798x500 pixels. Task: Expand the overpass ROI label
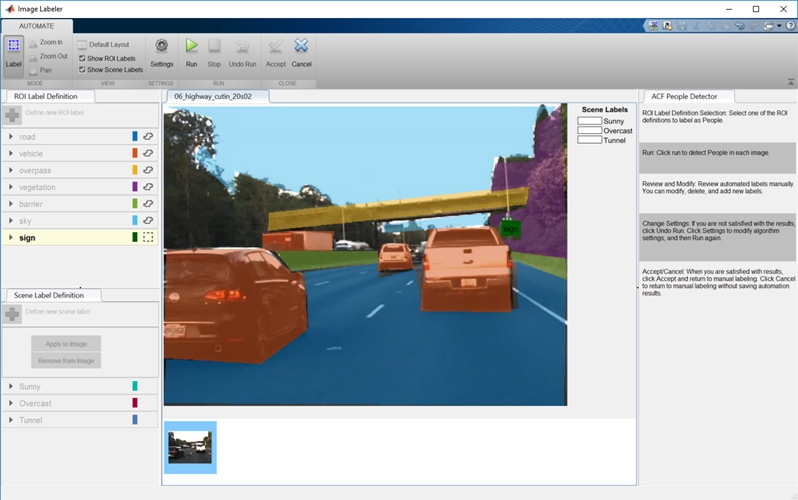10,170
